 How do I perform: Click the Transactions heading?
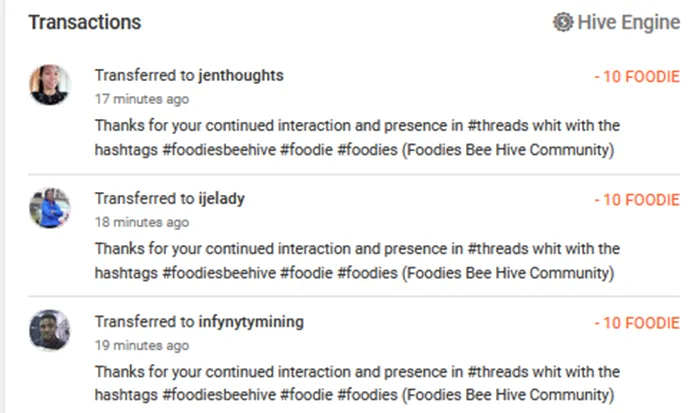(84, 22)
